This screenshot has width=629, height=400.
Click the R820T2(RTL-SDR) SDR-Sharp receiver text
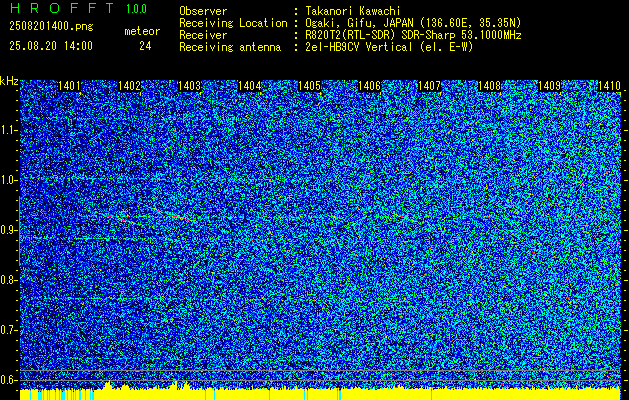[413, 35]
